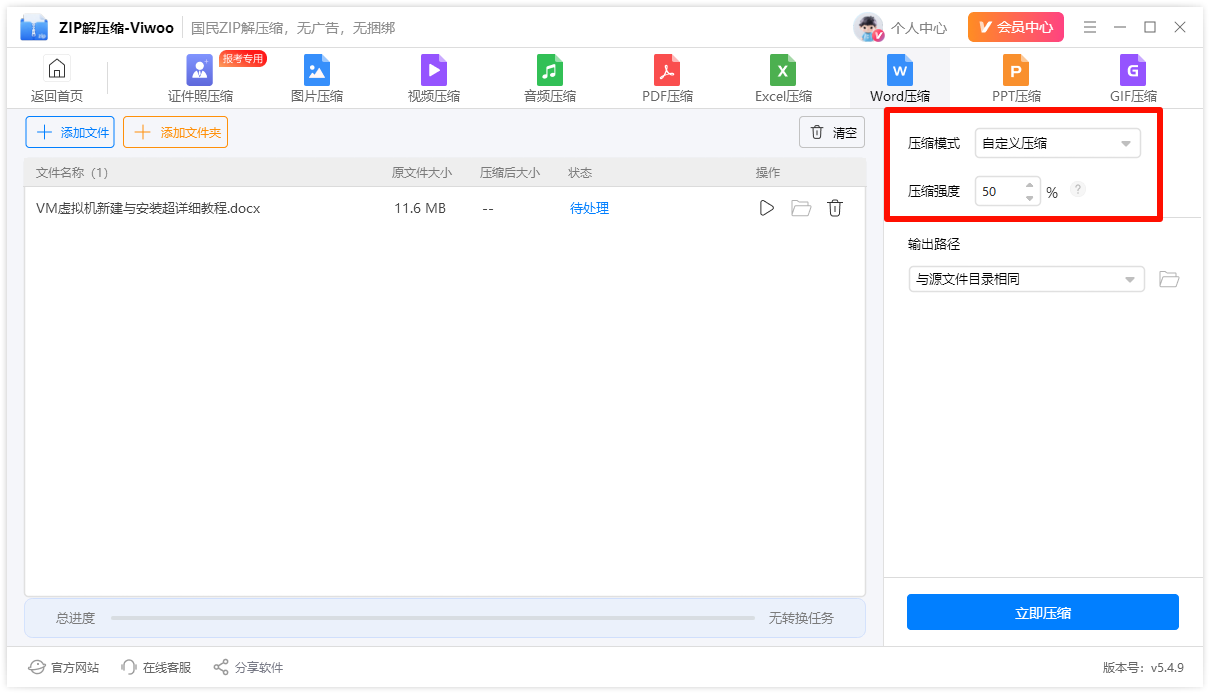
Task: Click the overall progress bar
Action: [x=432, y=618]
